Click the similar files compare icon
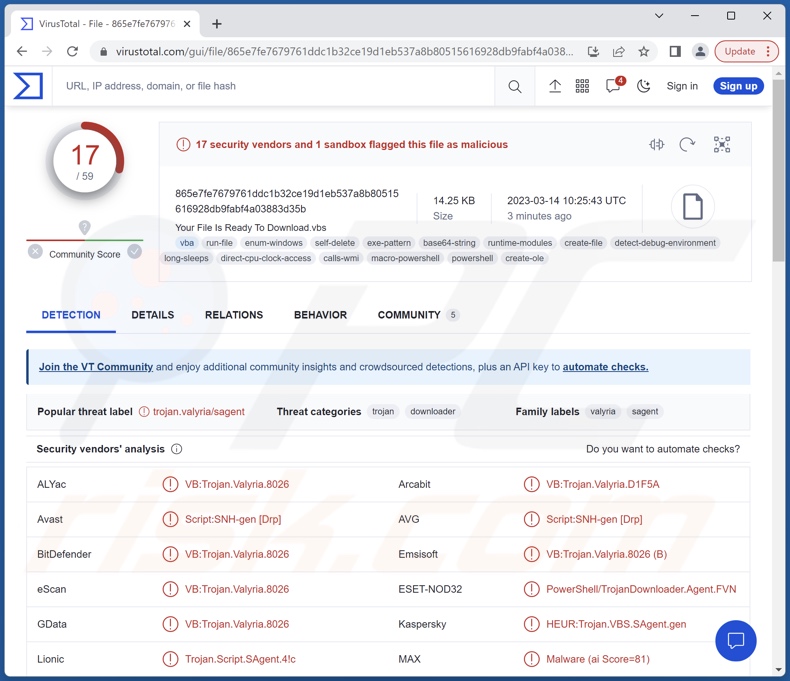 pyautogui.click(x=656, y=145)
